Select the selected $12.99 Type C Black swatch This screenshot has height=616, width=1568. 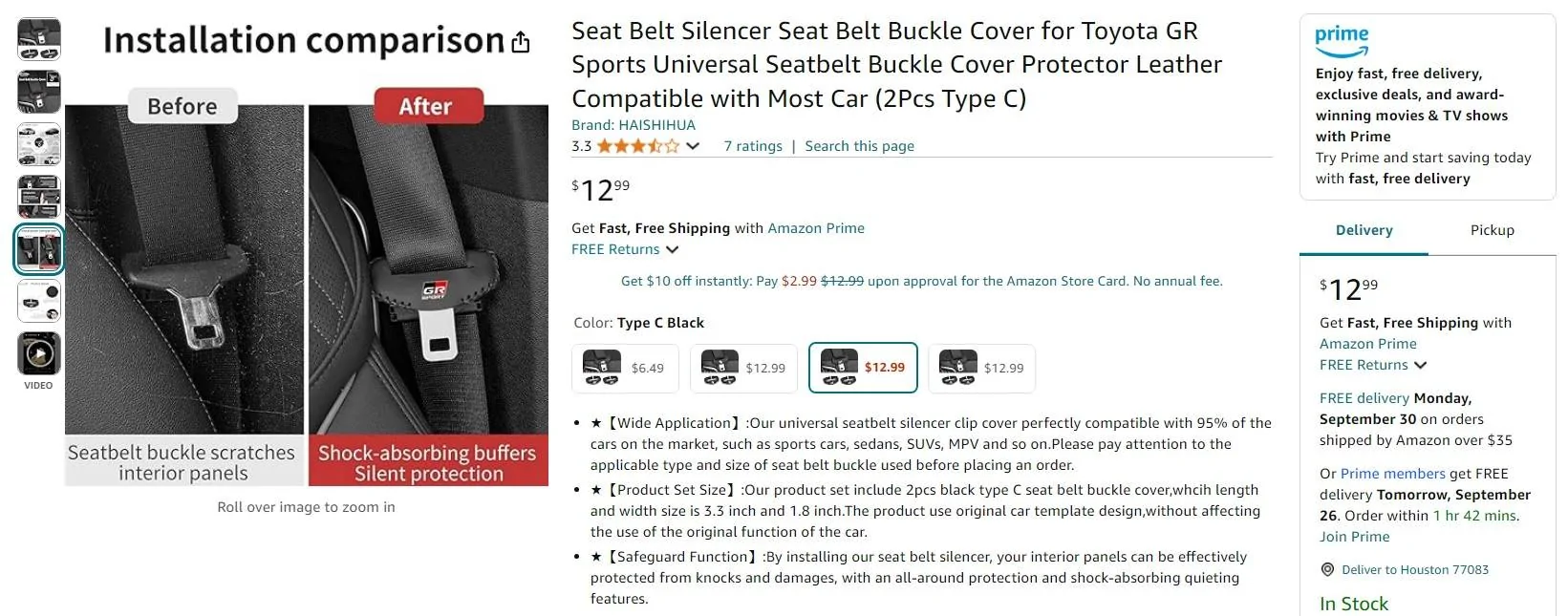[x=863, y=368]
